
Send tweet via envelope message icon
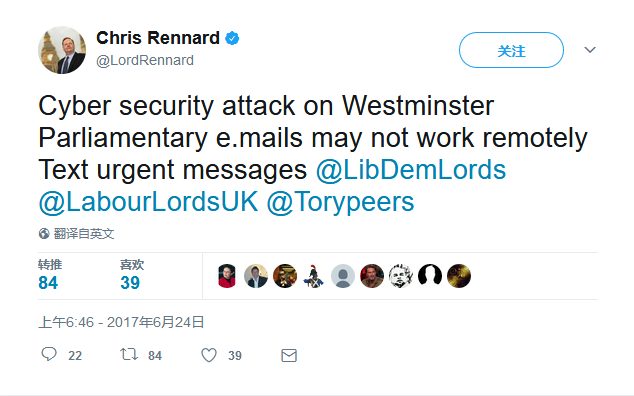pyautogui.click(x=289, y=356)
